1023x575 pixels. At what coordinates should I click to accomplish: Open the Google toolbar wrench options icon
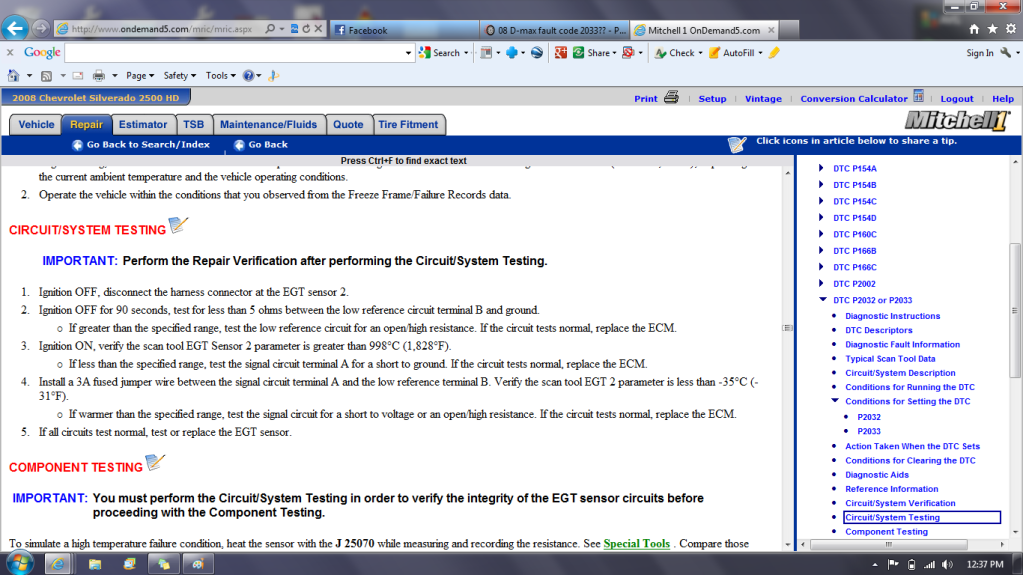1006,53
